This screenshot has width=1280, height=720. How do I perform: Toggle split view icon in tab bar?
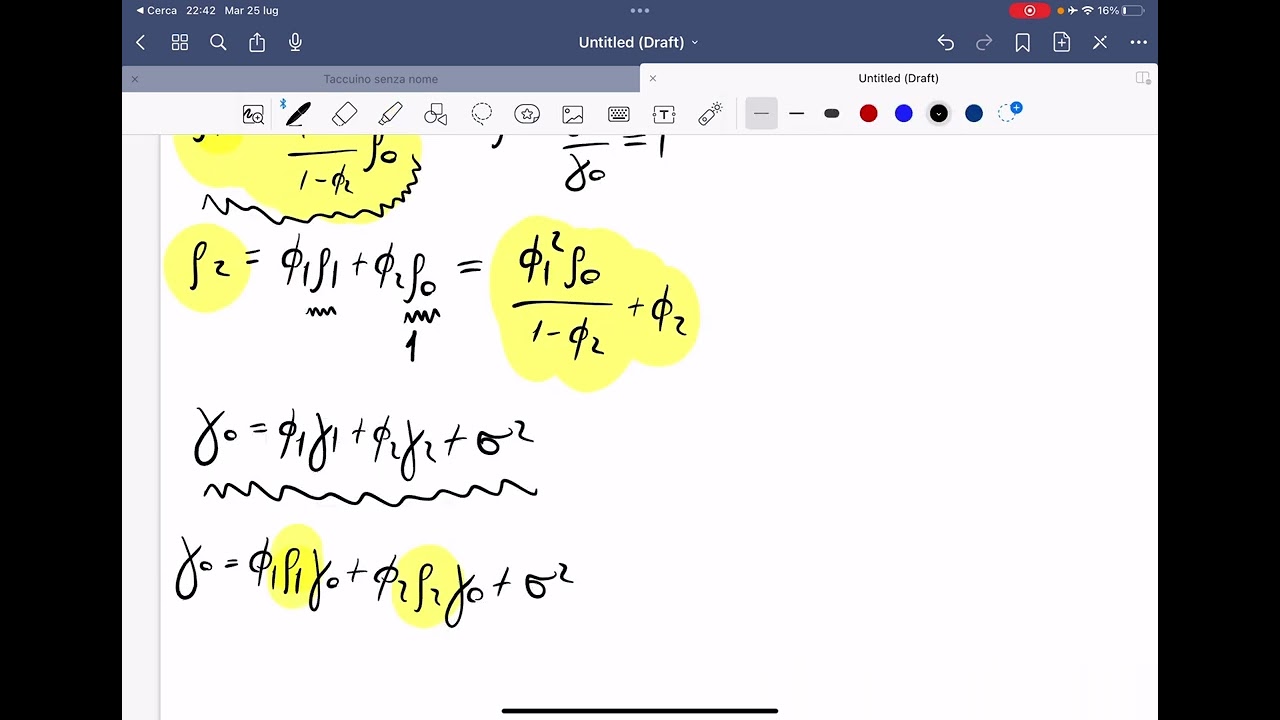tap(1143, 78)
